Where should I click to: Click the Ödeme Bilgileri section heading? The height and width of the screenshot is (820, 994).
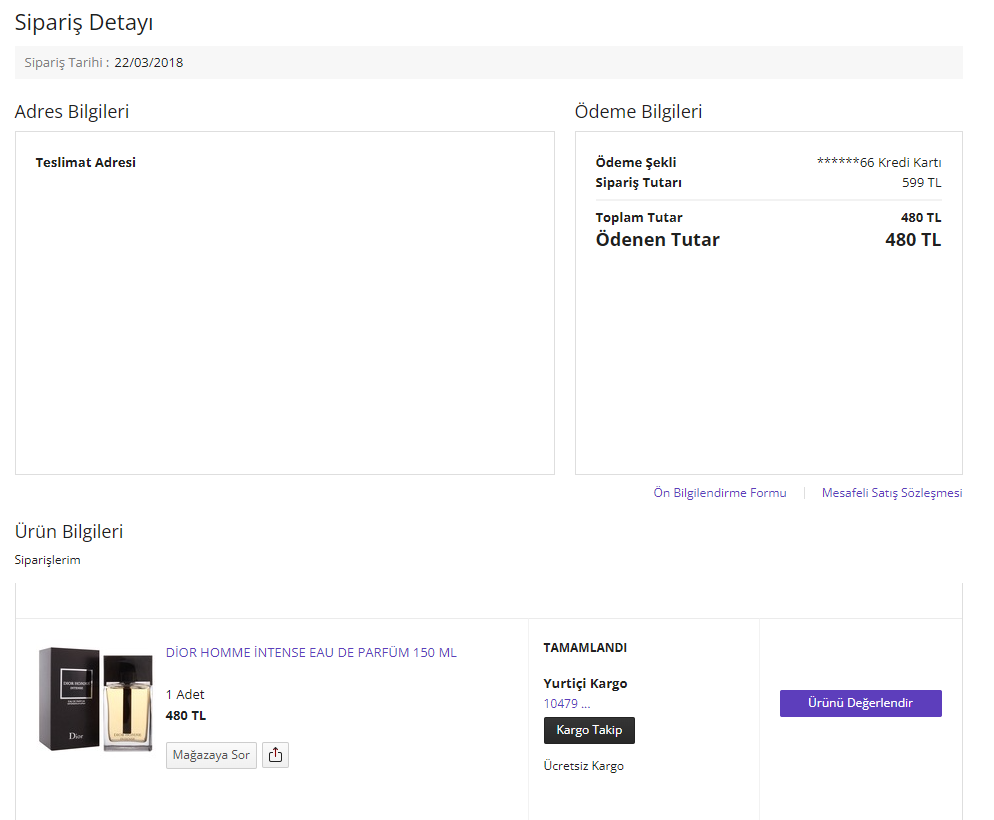point(638,112)
